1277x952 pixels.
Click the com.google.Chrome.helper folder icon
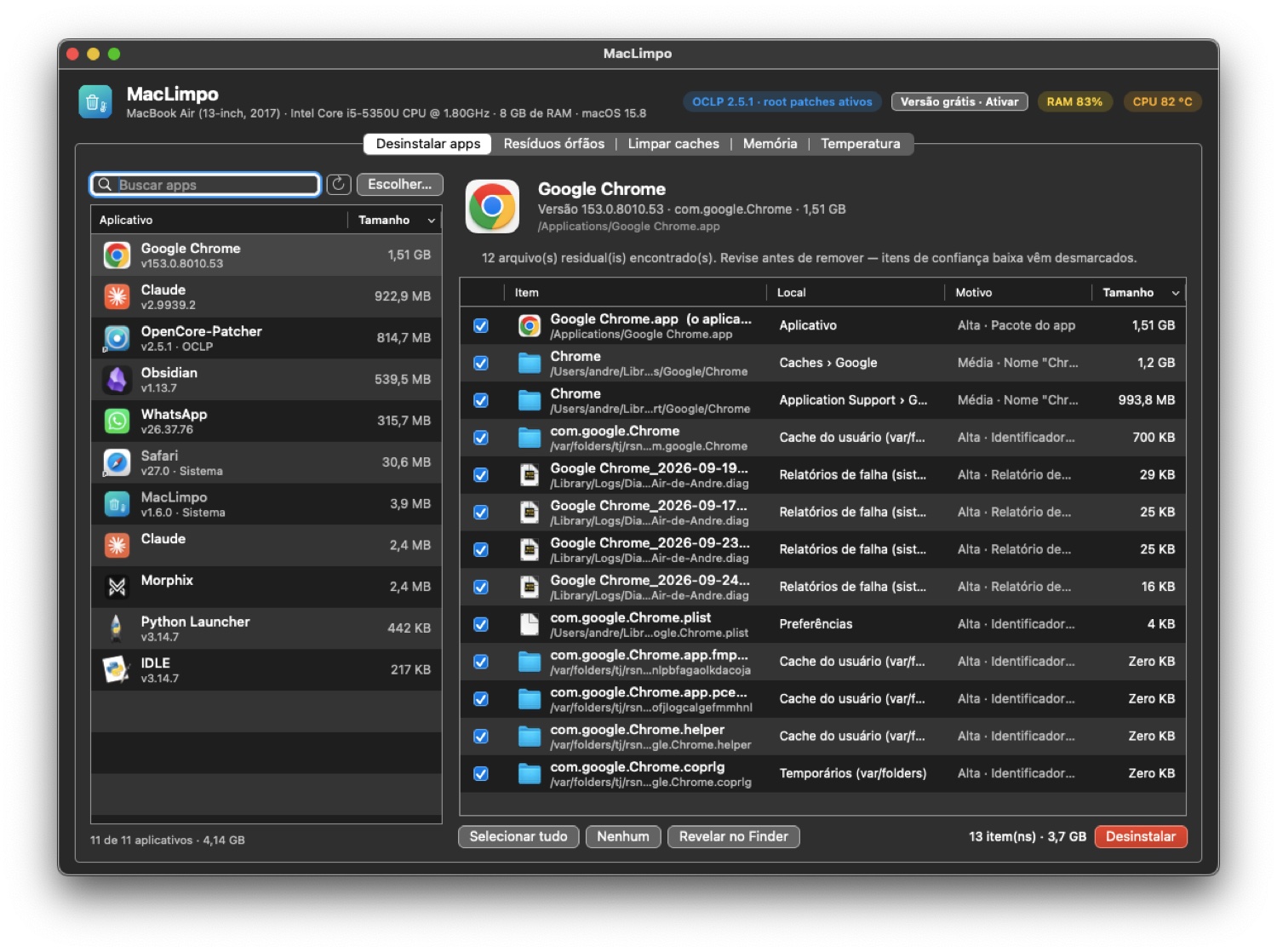[x=530, y=737]
